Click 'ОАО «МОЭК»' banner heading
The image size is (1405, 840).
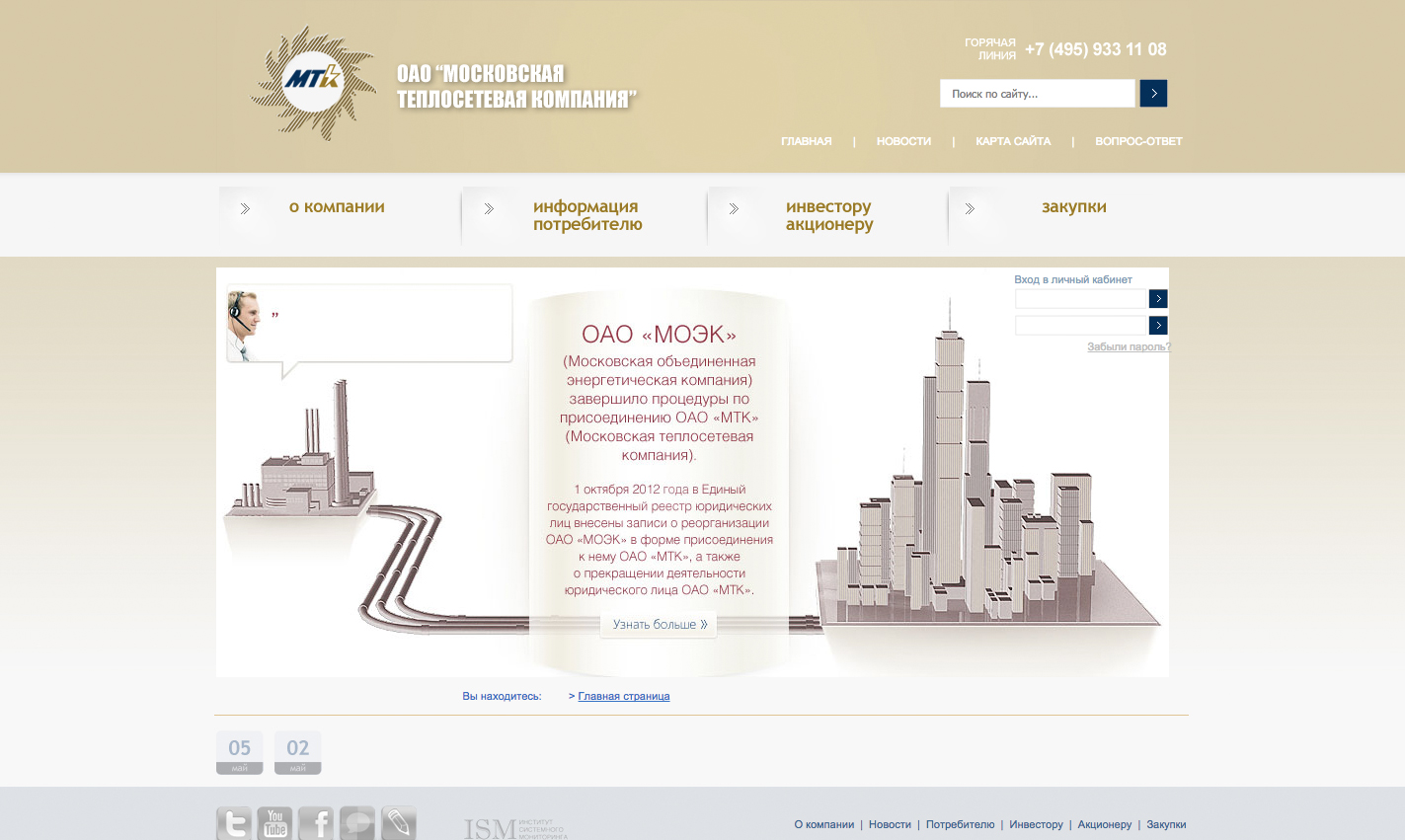tap(659, 335)
